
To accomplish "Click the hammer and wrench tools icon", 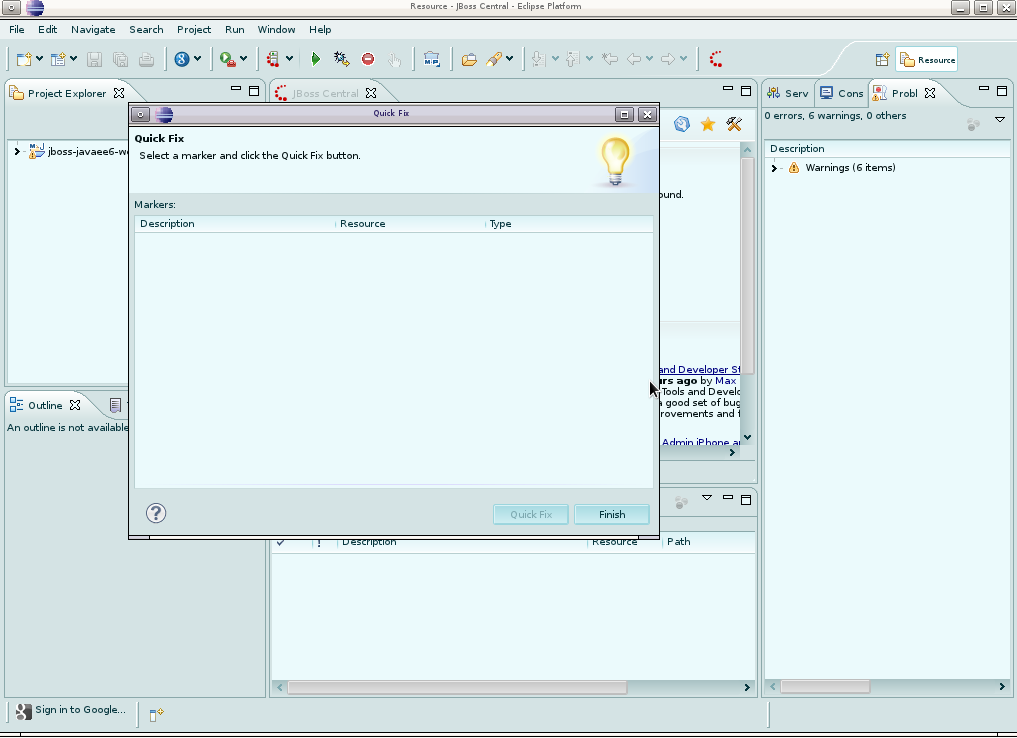I will (x=734, y=124).
